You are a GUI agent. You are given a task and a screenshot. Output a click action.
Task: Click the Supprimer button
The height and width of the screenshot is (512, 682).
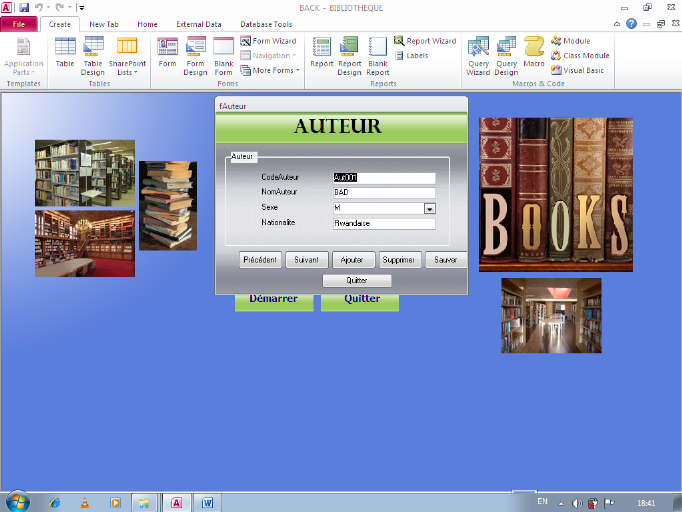tap(400, 260)
